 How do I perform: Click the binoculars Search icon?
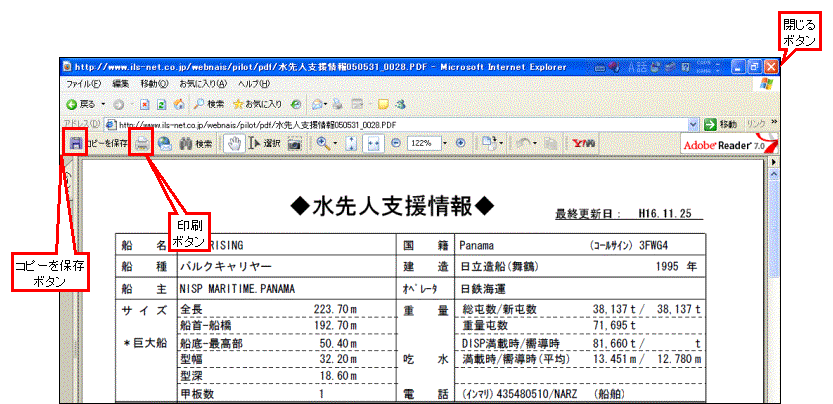point(185,144)
